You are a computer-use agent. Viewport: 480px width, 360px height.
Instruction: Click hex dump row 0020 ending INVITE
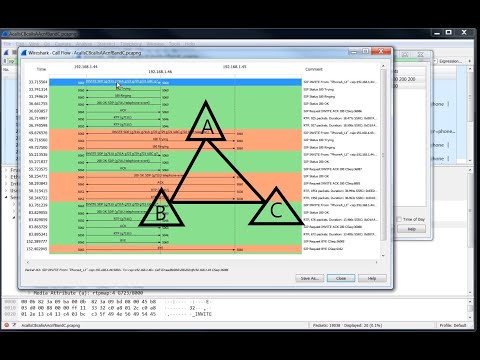[x=108, y=314]
